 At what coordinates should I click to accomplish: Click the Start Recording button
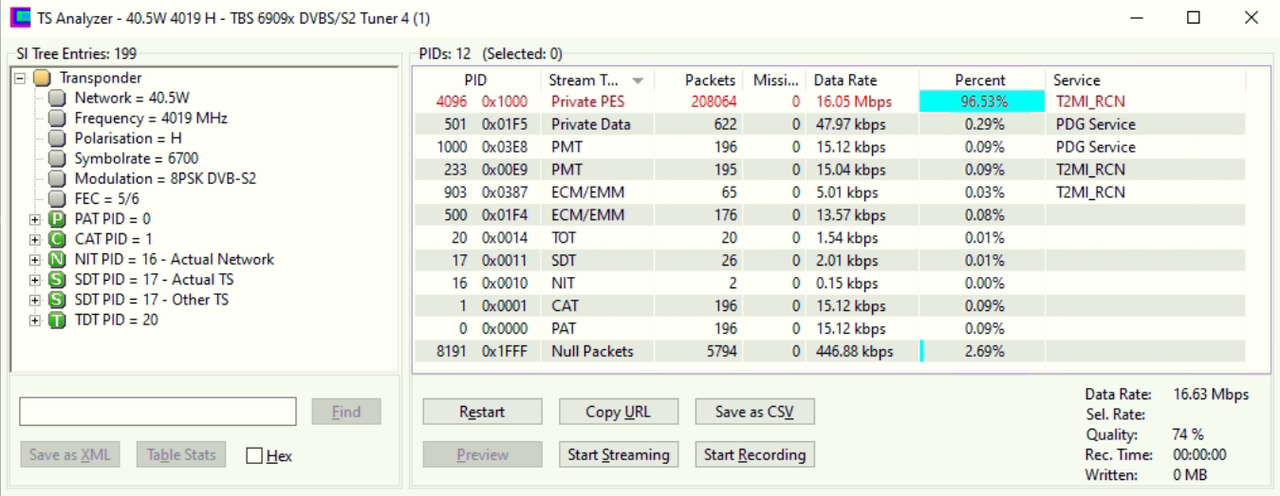(x=754, y=455)
